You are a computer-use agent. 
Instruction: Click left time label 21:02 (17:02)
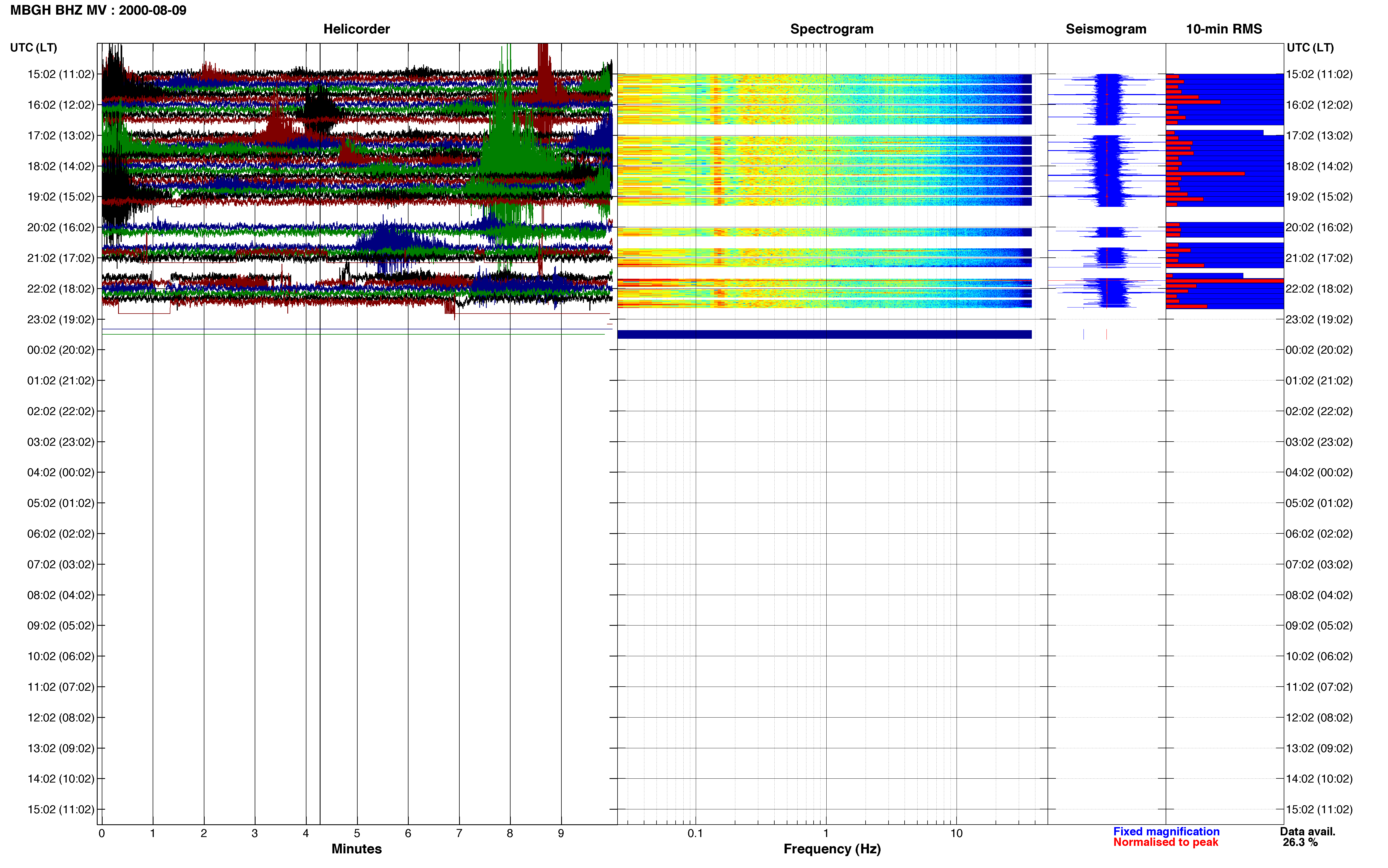61,258
